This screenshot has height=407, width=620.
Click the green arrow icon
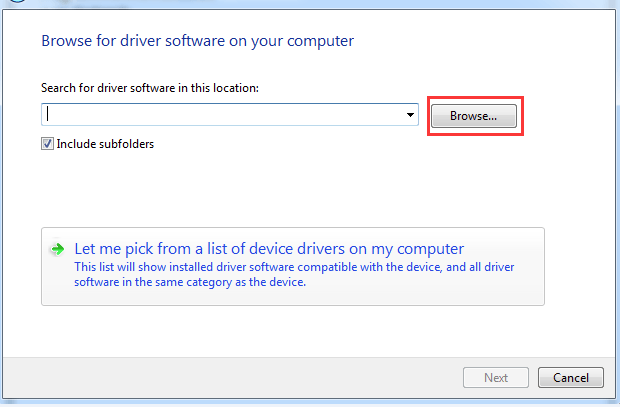[58, 249]
